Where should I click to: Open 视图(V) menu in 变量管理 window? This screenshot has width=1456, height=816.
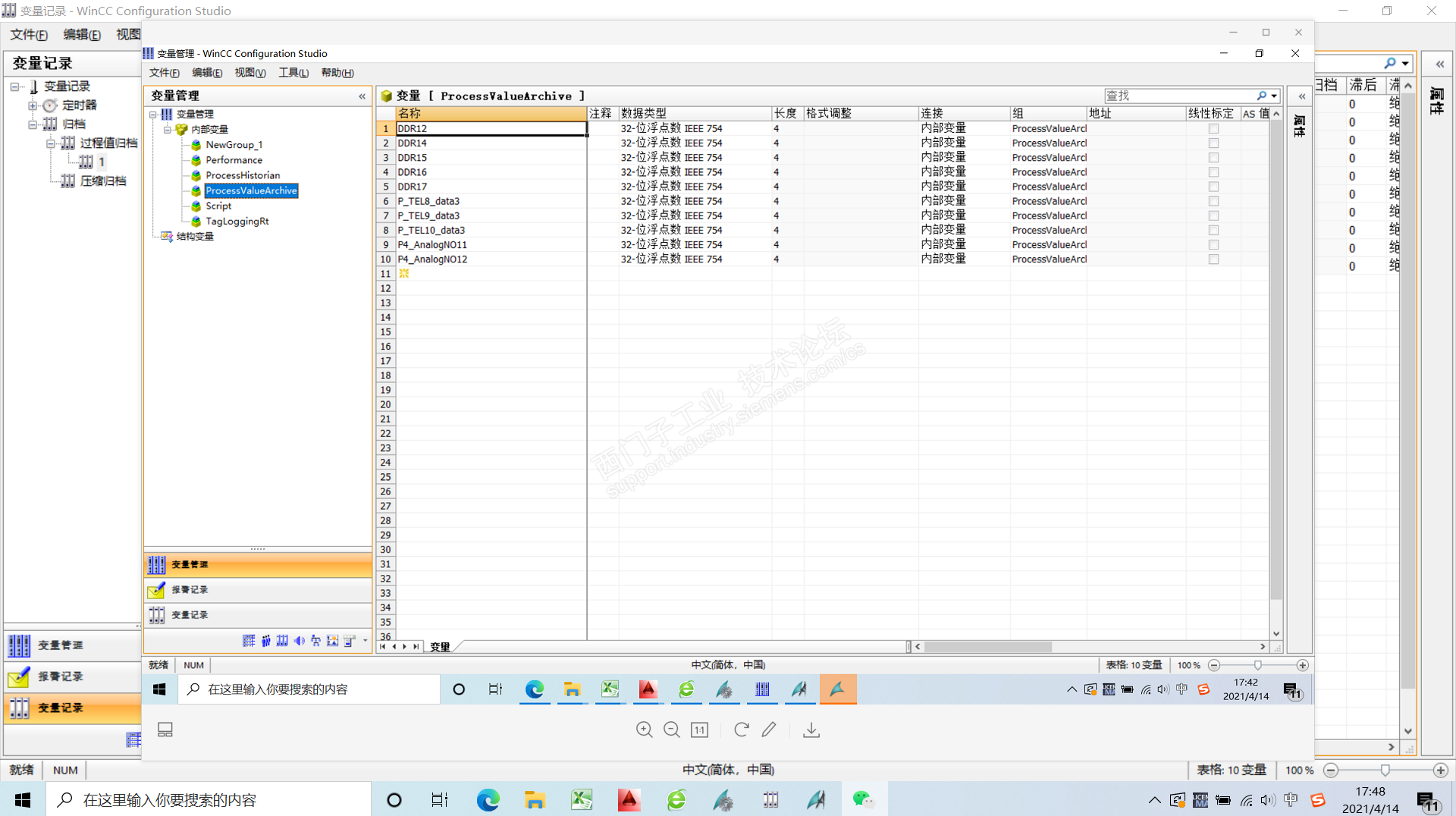[250, 73]
